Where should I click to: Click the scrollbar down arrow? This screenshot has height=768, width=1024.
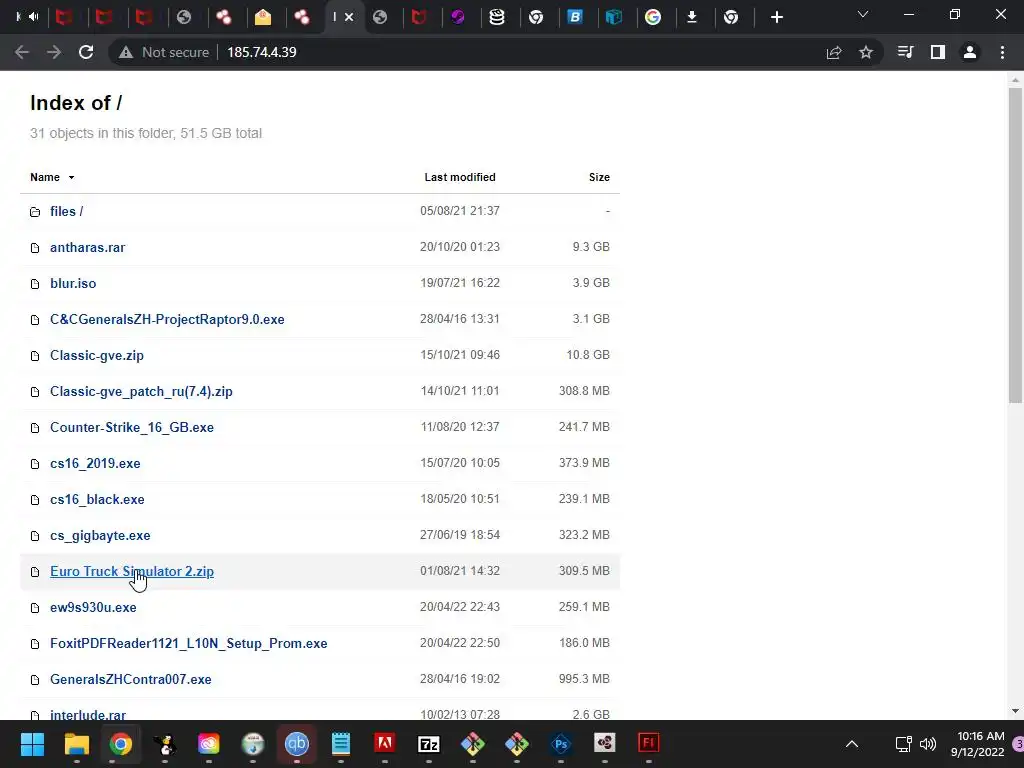point(1015,711)
